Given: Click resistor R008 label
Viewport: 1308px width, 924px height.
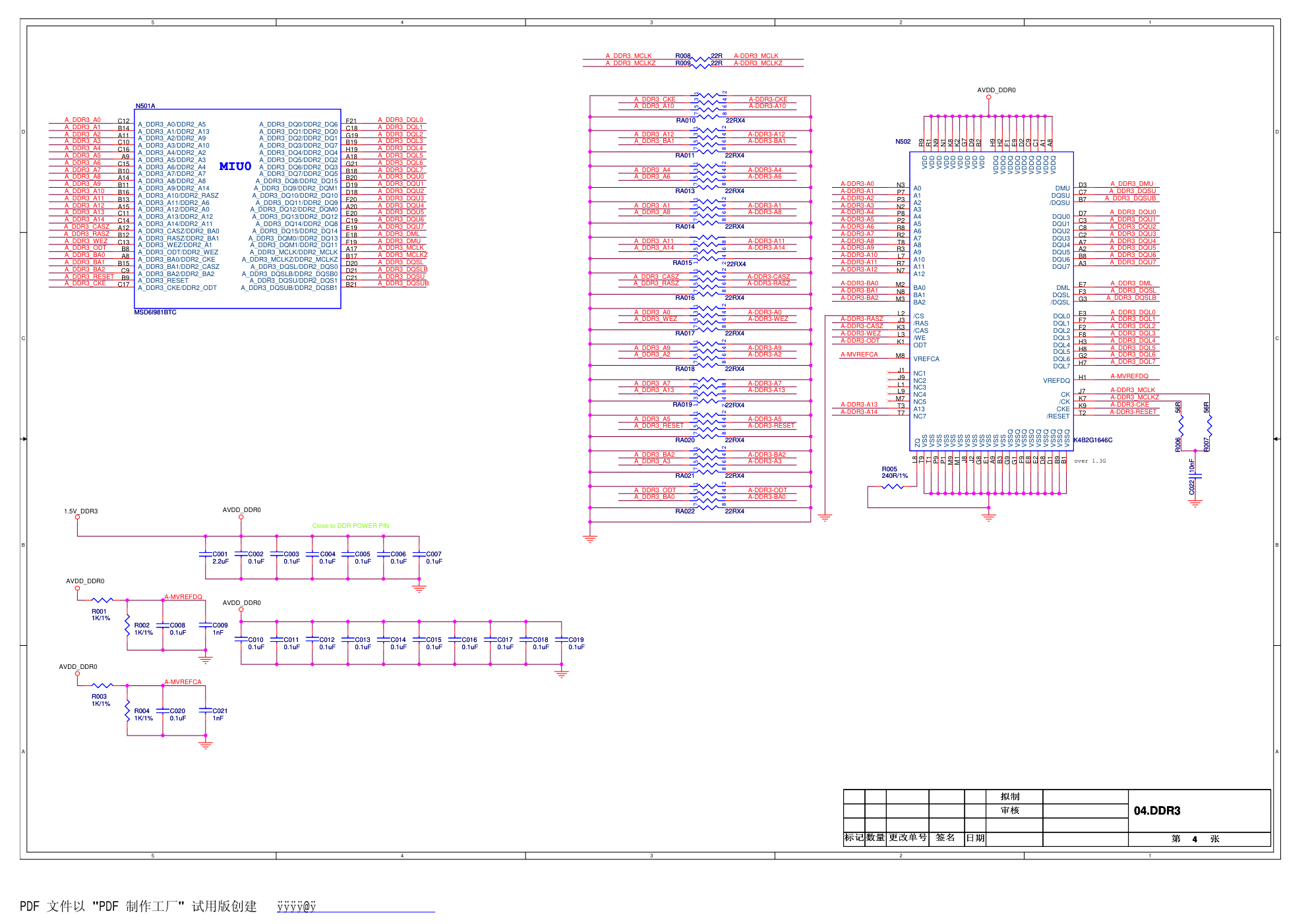Looking at the screenshot, I should 683,56.
